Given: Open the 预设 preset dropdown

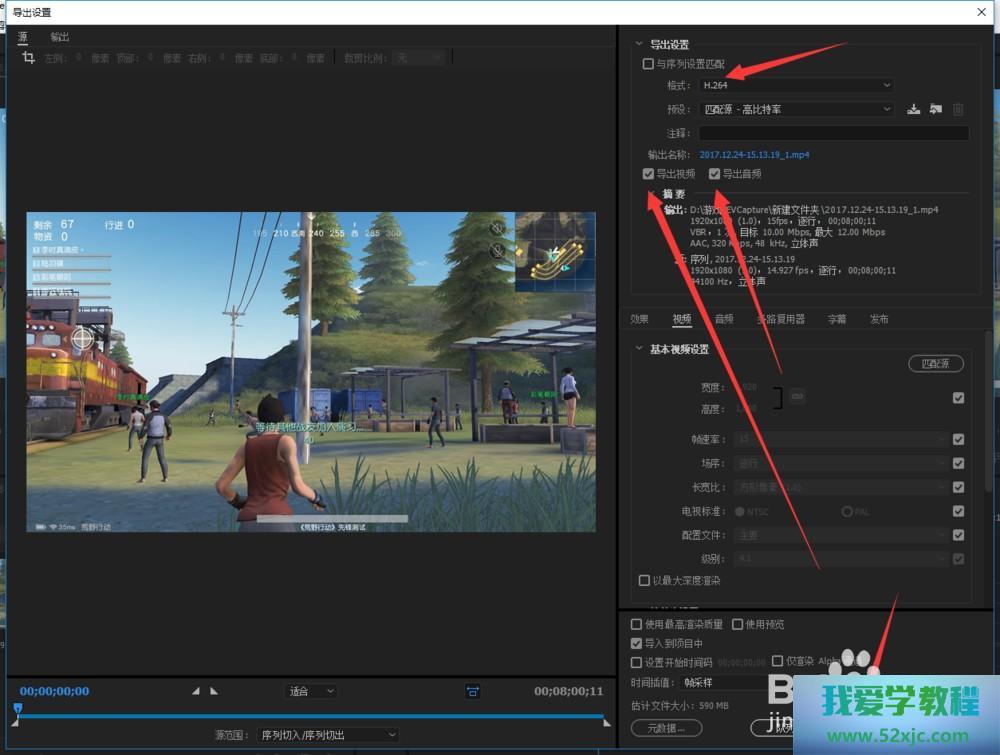Looking at the screenshot, I should click(795, 110).
